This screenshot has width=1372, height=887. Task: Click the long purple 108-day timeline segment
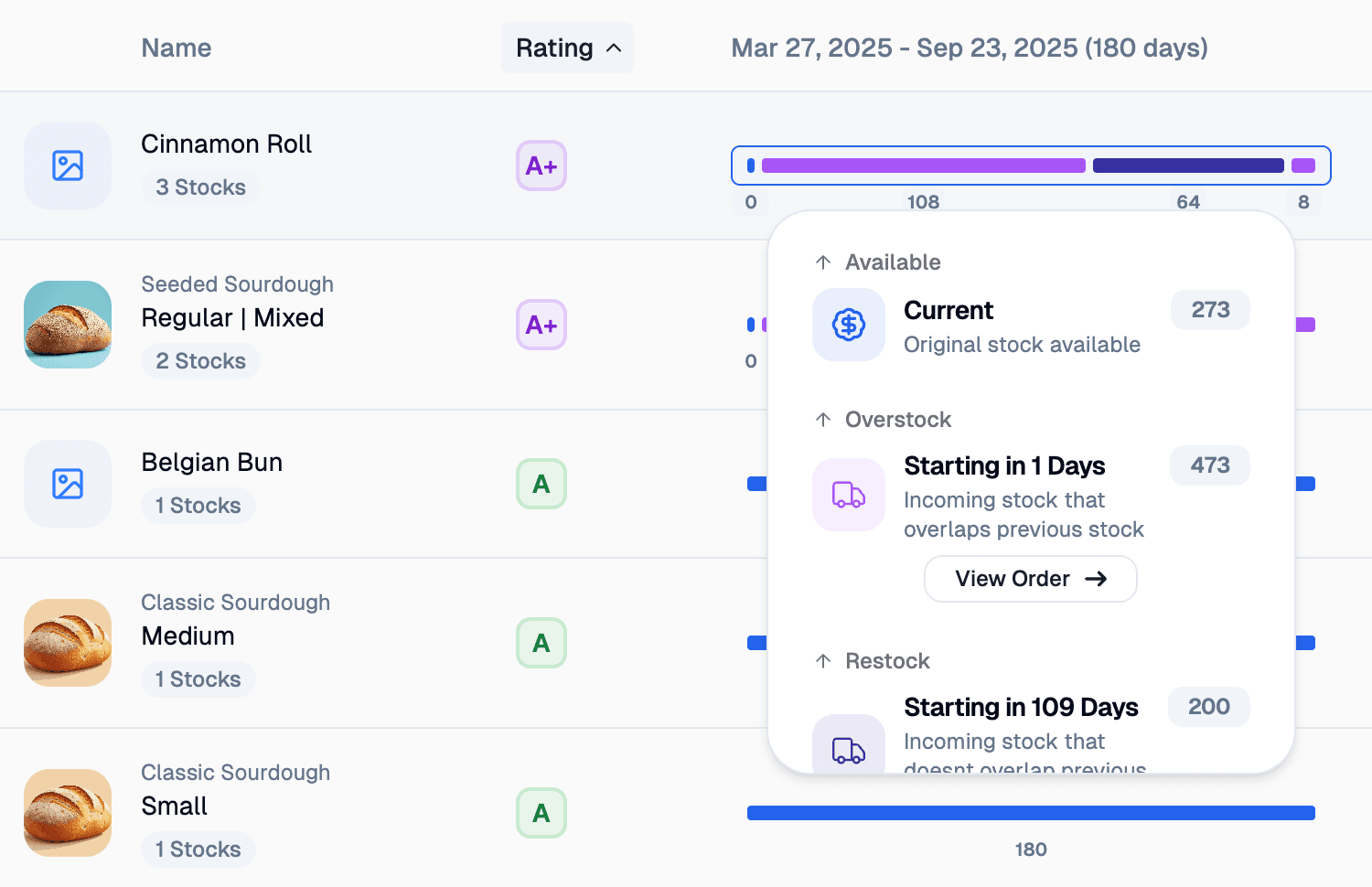(x=923, y=166)
